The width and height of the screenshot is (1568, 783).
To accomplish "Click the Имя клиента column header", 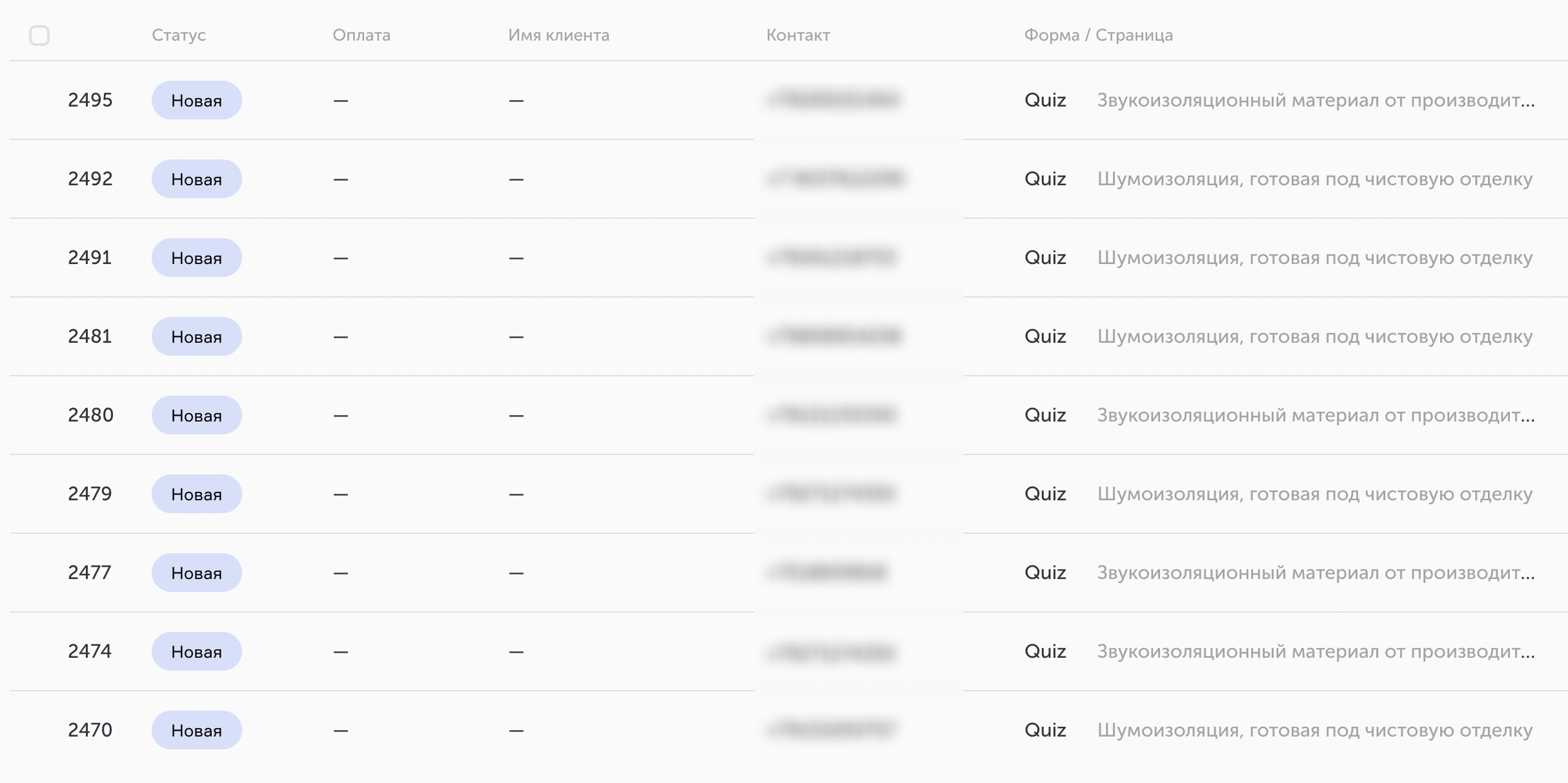I will [x=559, y=35].
